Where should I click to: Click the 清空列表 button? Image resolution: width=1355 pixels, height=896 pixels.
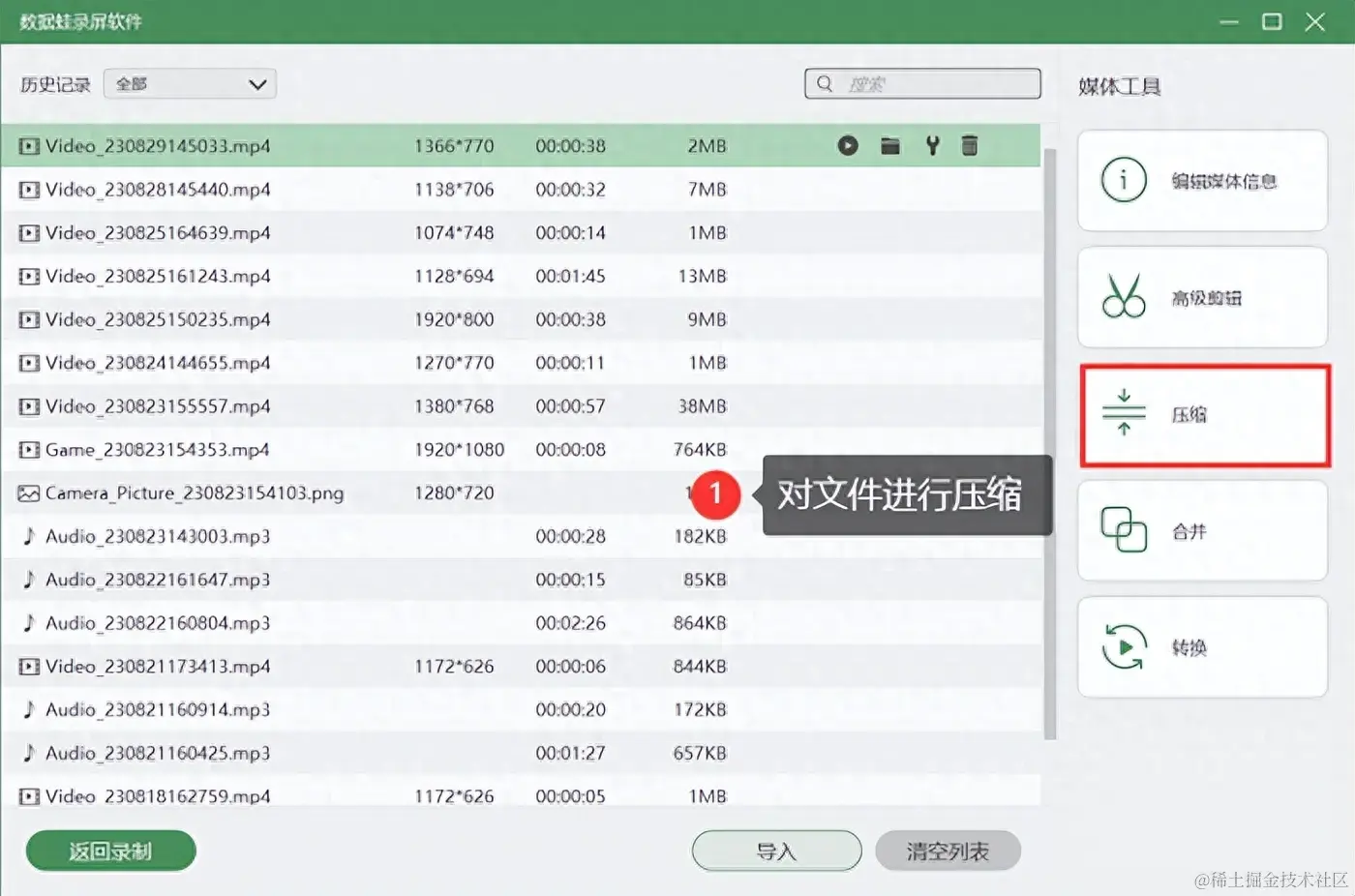point(948,851)
